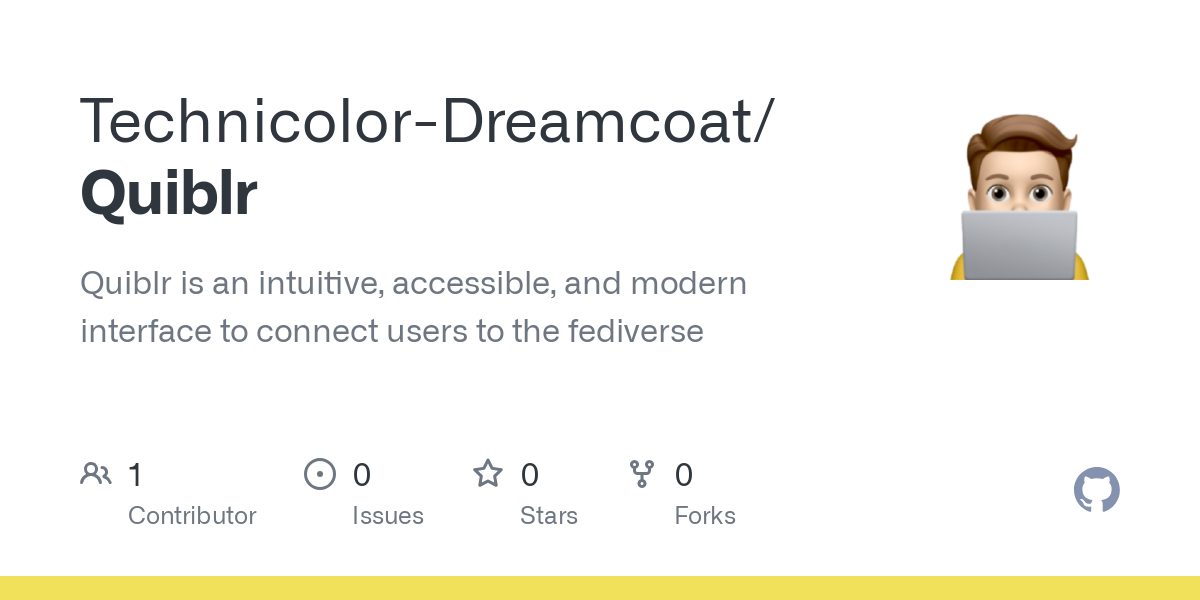Select the Contributor label
Image resolution: width=1200 pixels, height=600 pixels.
tap(192, 516)
